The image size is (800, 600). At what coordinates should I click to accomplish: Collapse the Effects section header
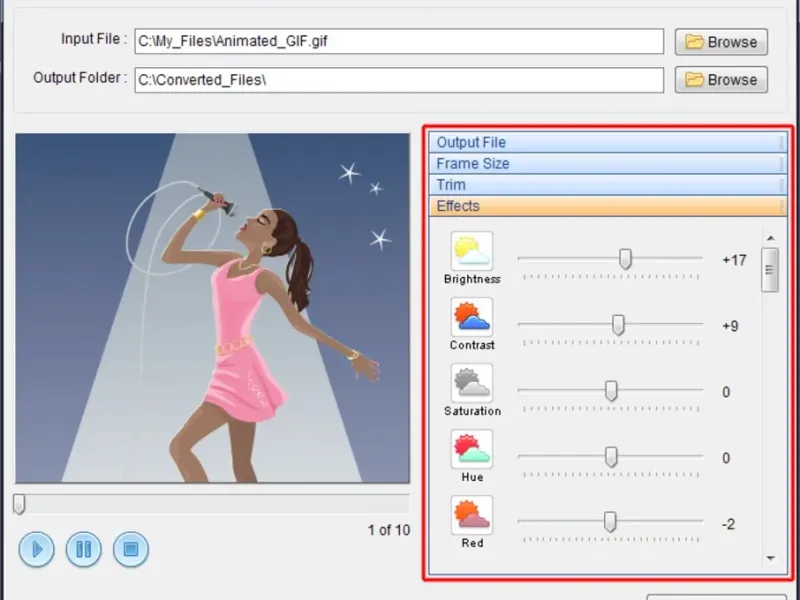click(x=608, y=206)
